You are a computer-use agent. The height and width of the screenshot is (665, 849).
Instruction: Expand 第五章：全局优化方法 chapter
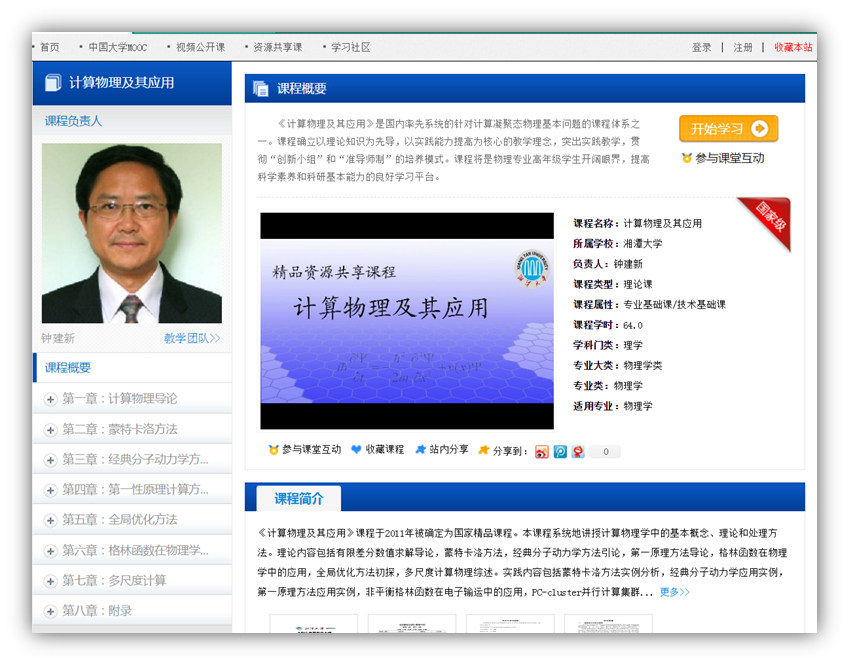click(51, 520)
